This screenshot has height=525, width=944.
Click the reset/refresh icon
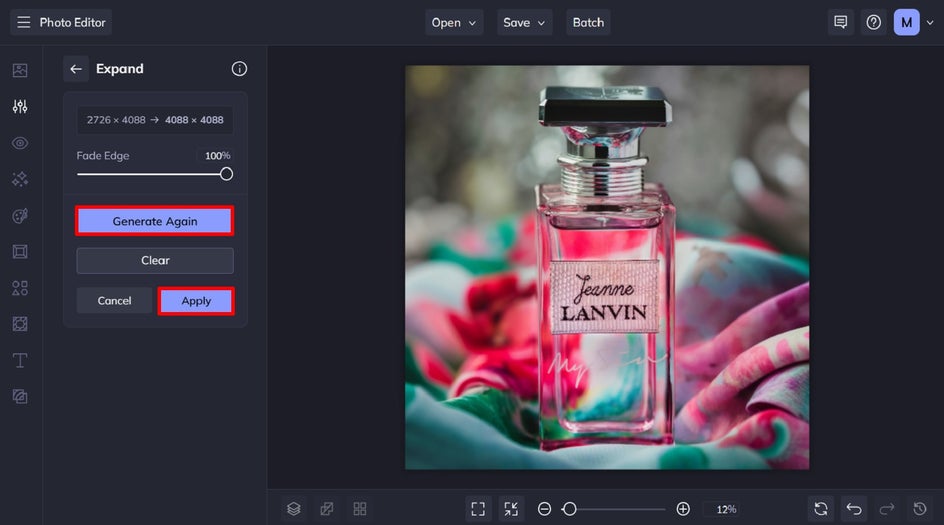click(x=821, y=509)
